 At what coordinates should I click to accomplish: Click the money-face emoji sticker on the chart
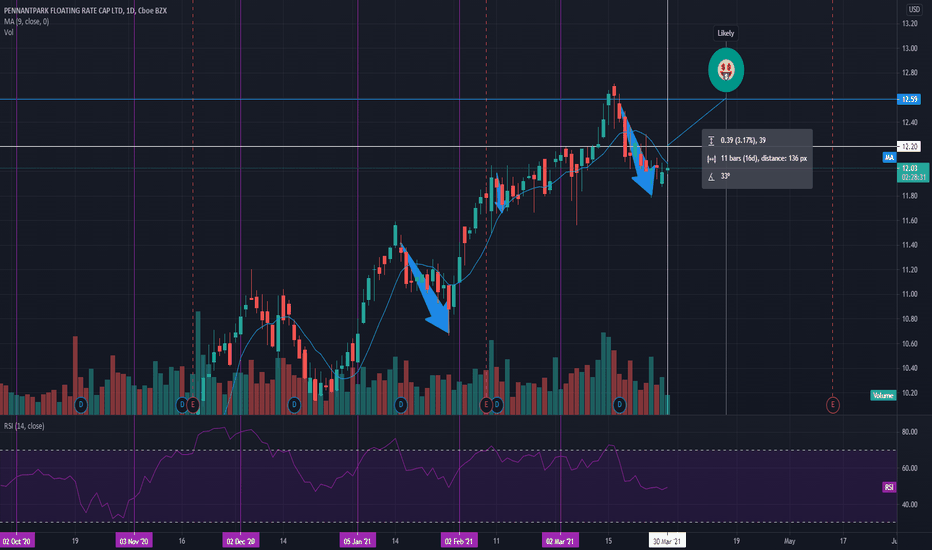pos(726,70)
